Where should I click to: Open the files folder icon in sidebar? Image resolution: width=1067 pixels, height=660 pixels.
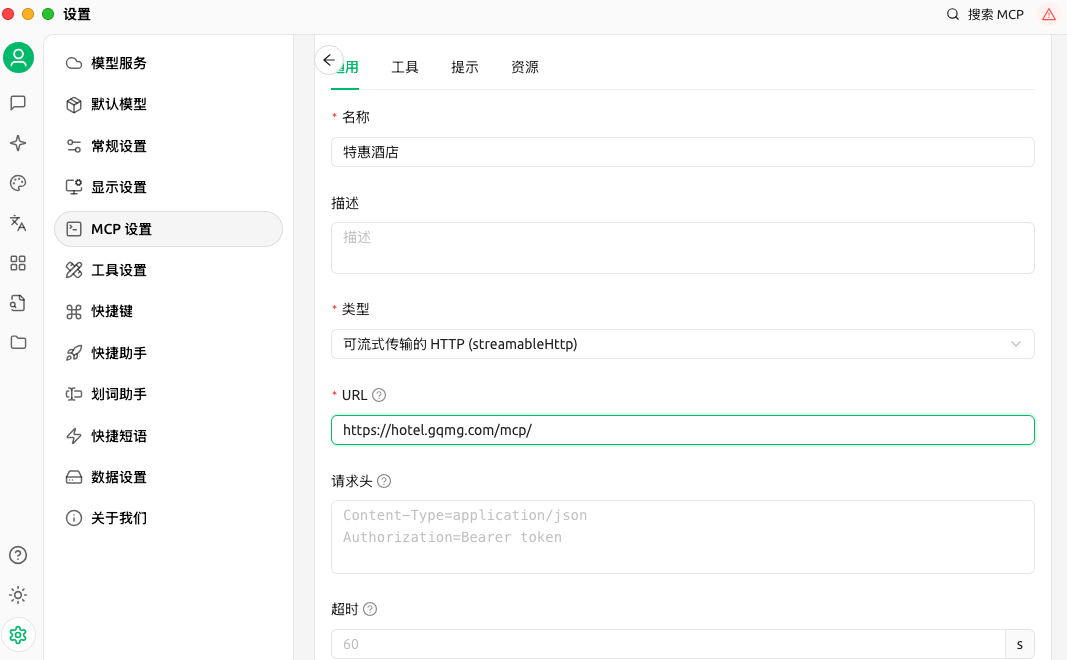(x=18, y=342)
